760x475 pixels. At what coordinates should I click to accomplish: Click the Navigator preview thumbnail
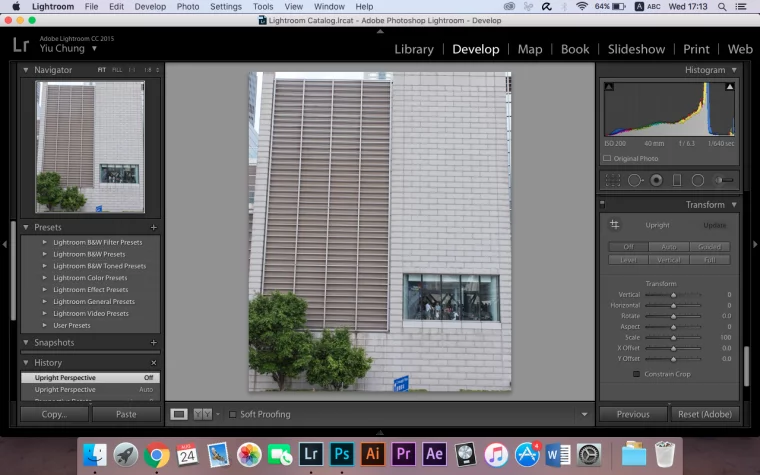[90, 147]
